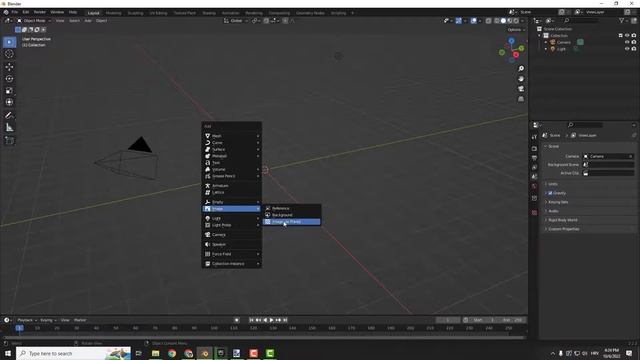Select the Measure tool
640x360 pixels.
(9, 128)
